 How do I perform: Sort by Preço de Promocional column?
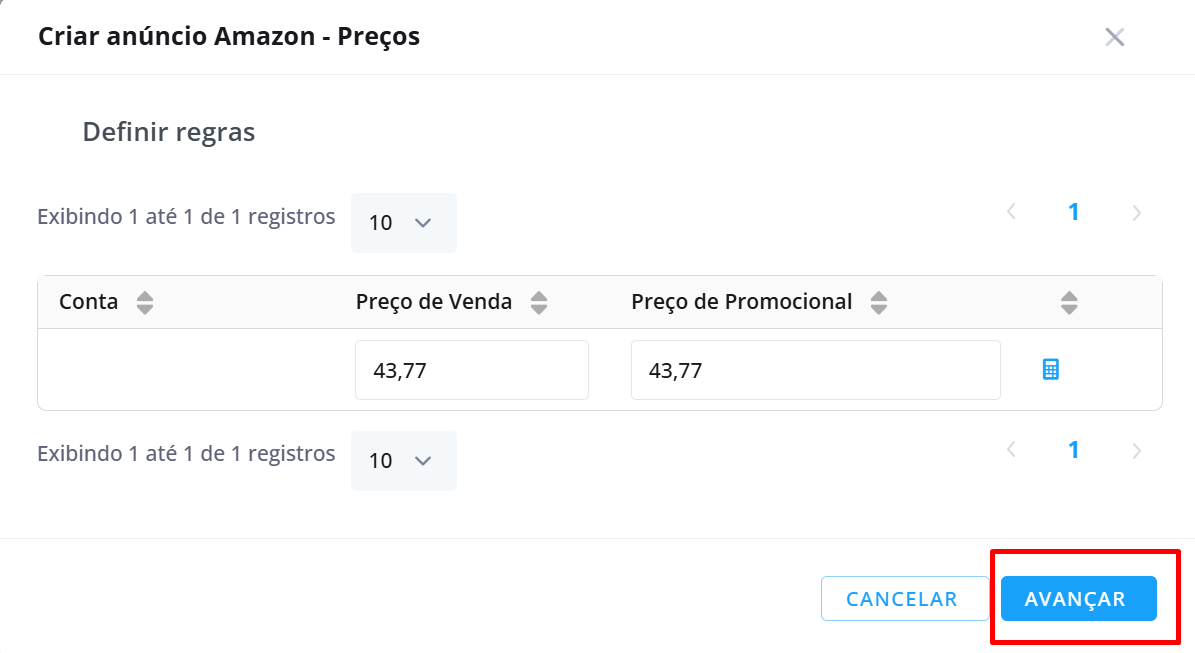click(x=879, y=302)
